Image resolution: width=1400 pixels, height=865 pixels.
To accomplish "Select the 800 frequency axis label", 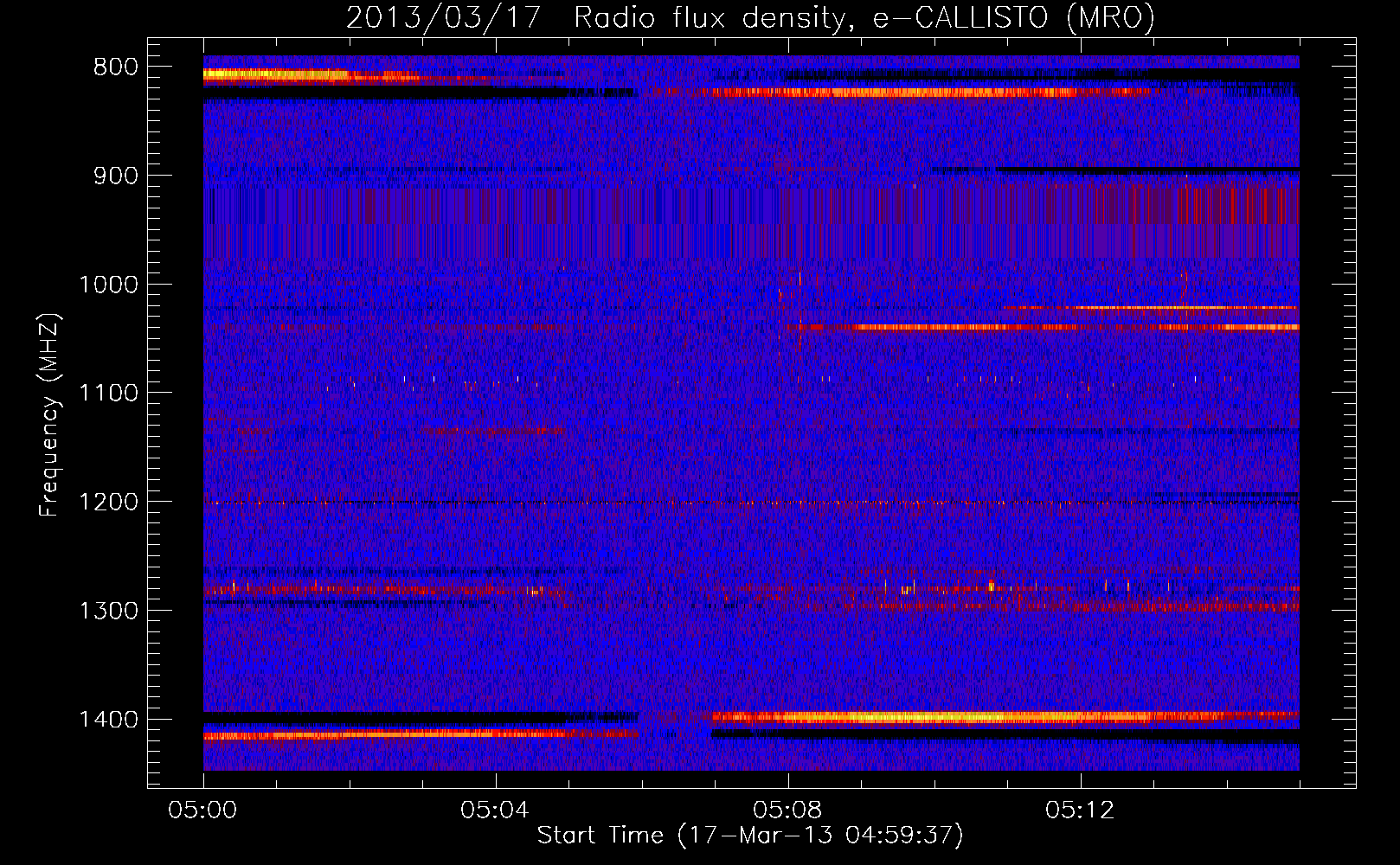I will pos(115,67).
